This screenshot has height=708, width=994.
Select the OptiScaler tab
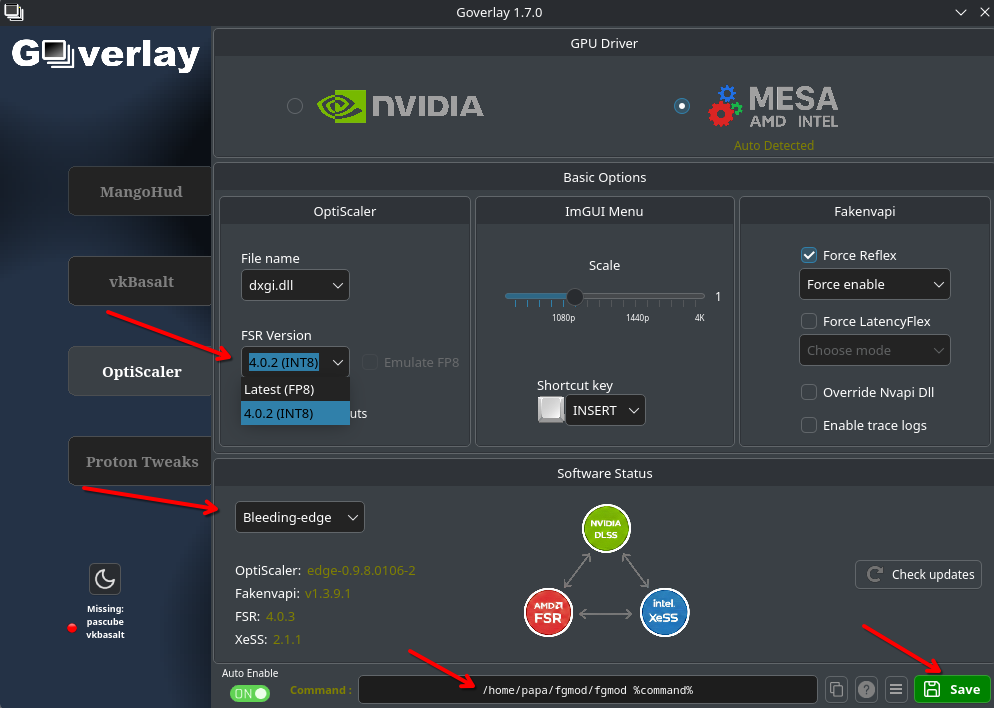140,371
